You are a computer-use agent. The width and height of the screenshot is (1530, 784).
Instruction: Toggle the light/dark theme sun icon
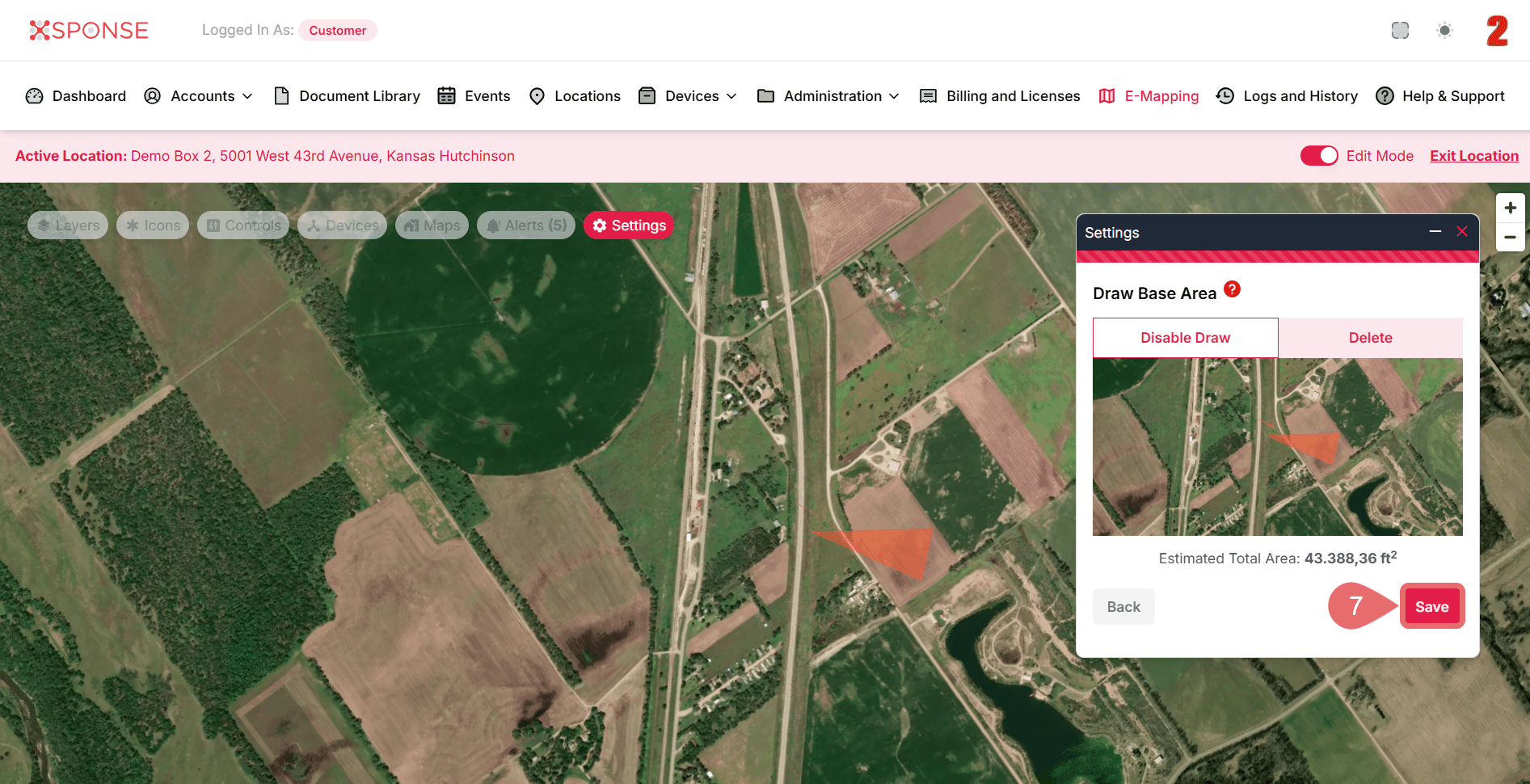pyautogui.click(x=1444, y=31)
